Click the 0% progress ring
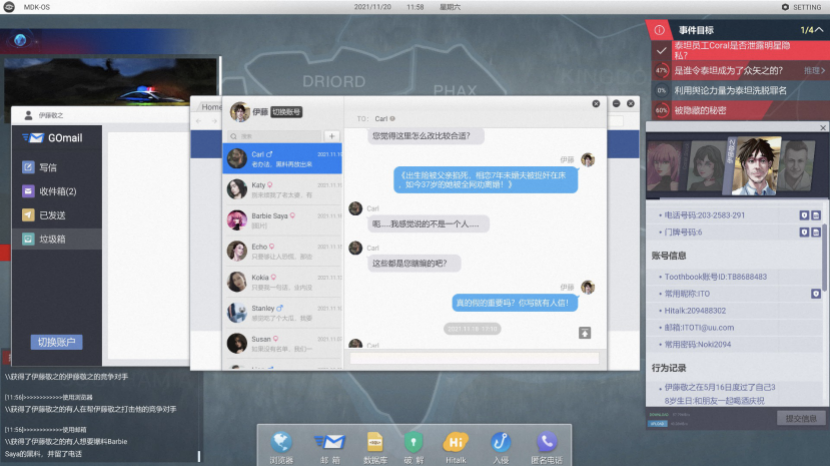 coord(661,91)
